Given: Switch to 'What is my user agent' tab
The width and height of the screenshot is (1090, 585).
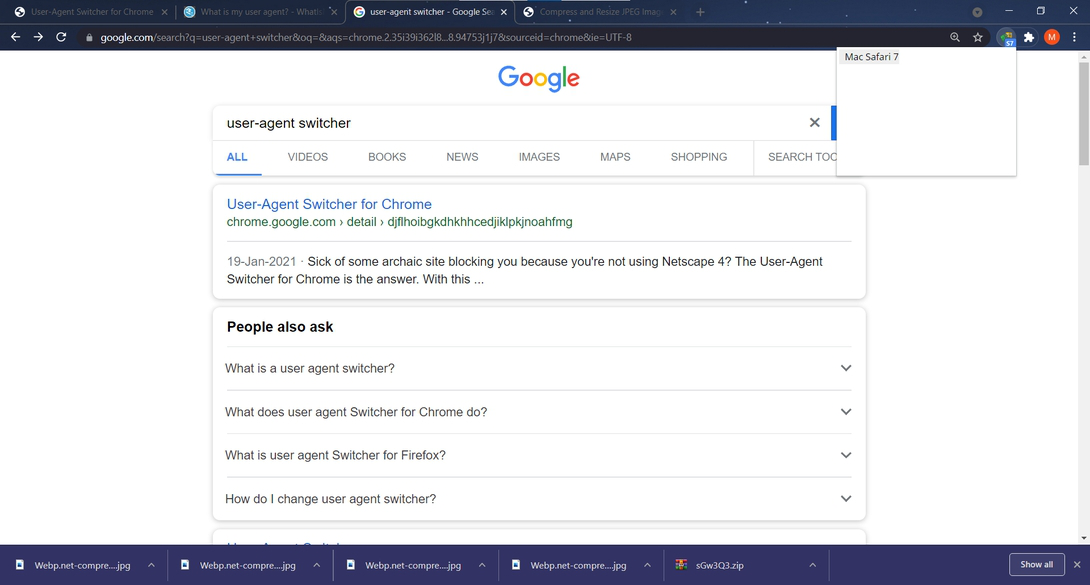Looking at the screenshot, I should (x=261, y=12).
